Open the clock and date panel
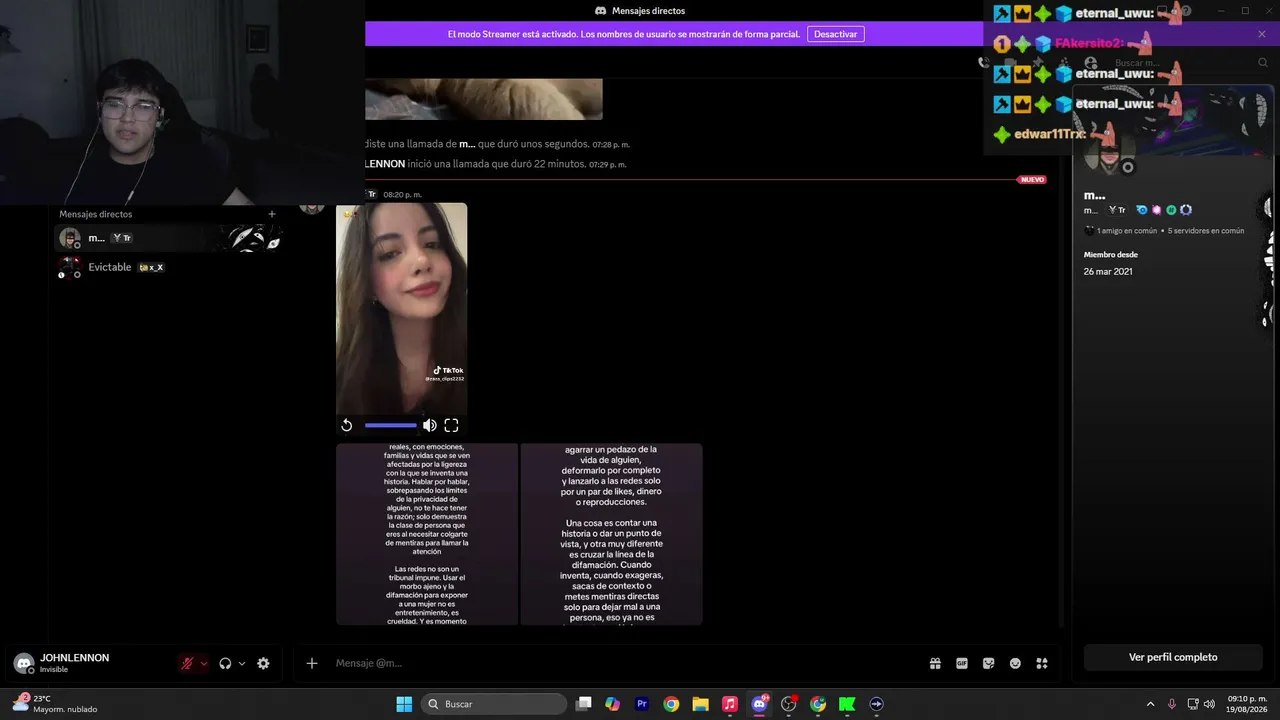 point(1247,704)
